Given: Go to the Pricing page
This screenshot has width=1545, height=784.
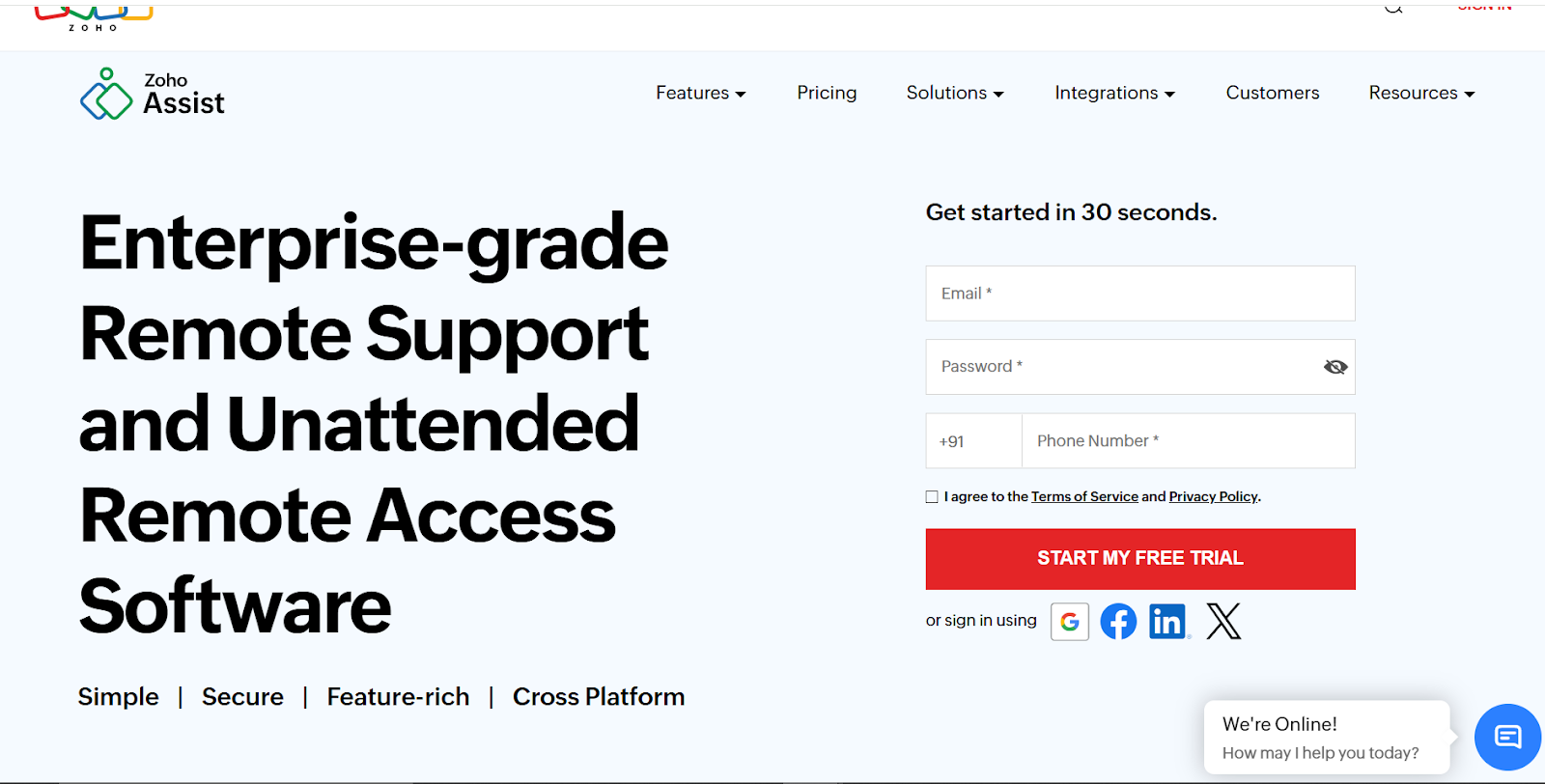Looking at the screenshot, I should coord(827,94).
